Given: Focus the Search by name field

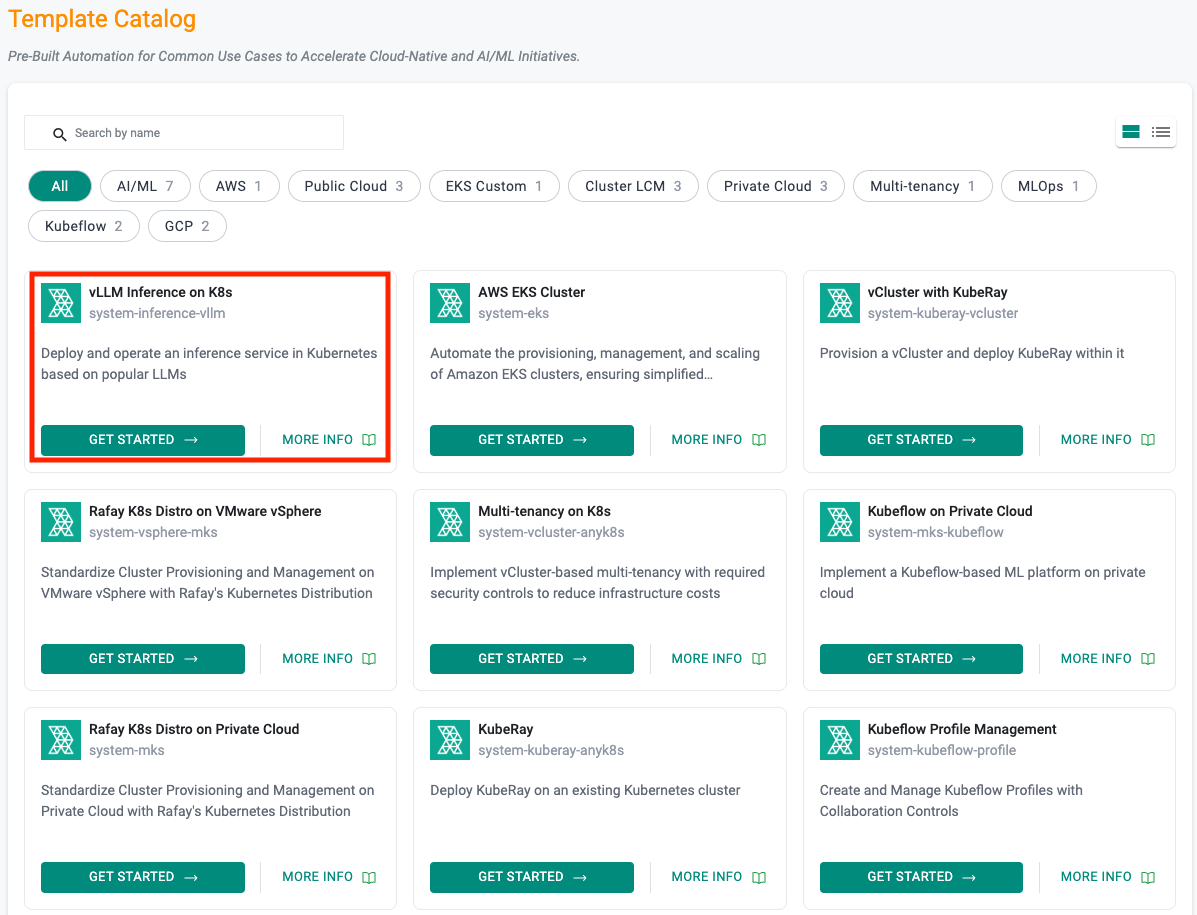Looking at the screenshot, I should click(x=184, y=133).
